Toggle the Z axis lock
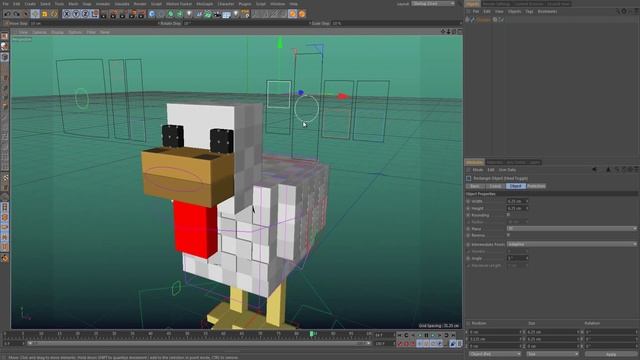 pyautogui.click(x=85, y=14)
